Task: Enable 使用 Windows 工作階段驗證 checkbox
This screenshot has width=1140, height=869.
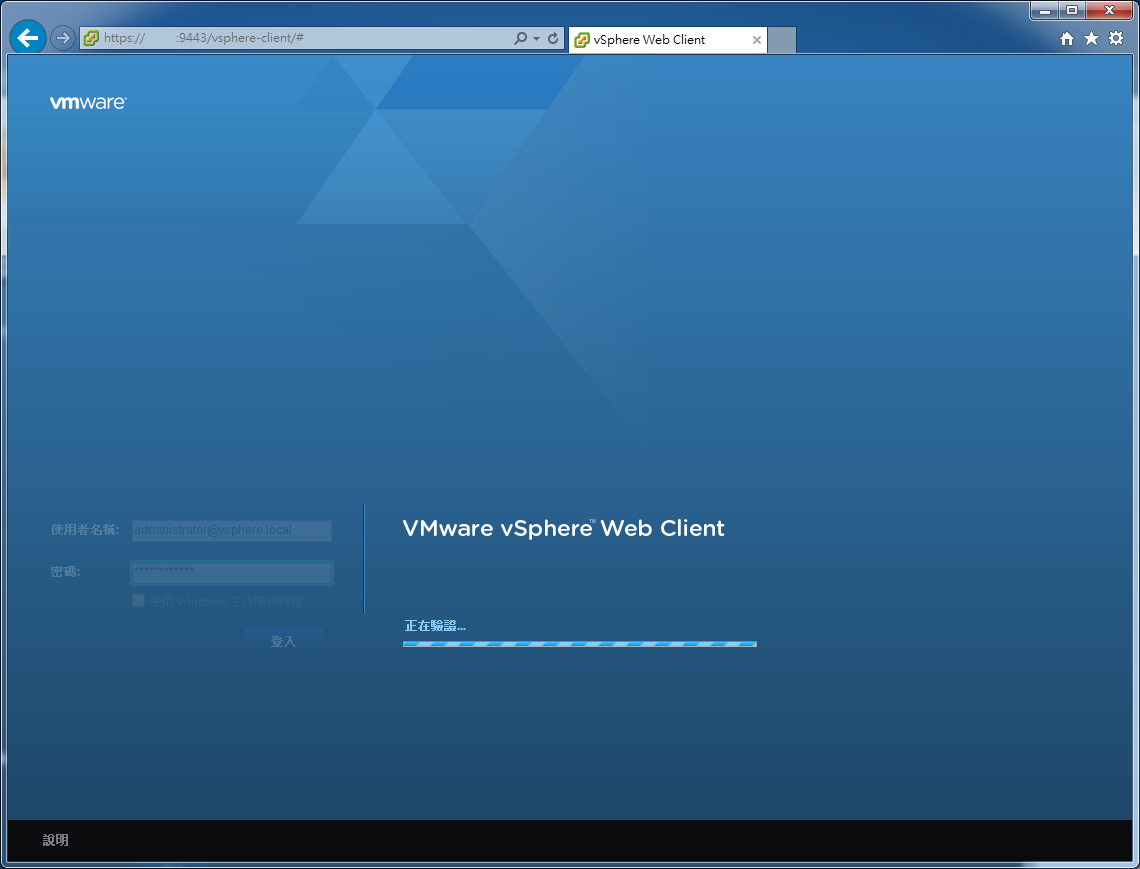Action: point(138,600)
